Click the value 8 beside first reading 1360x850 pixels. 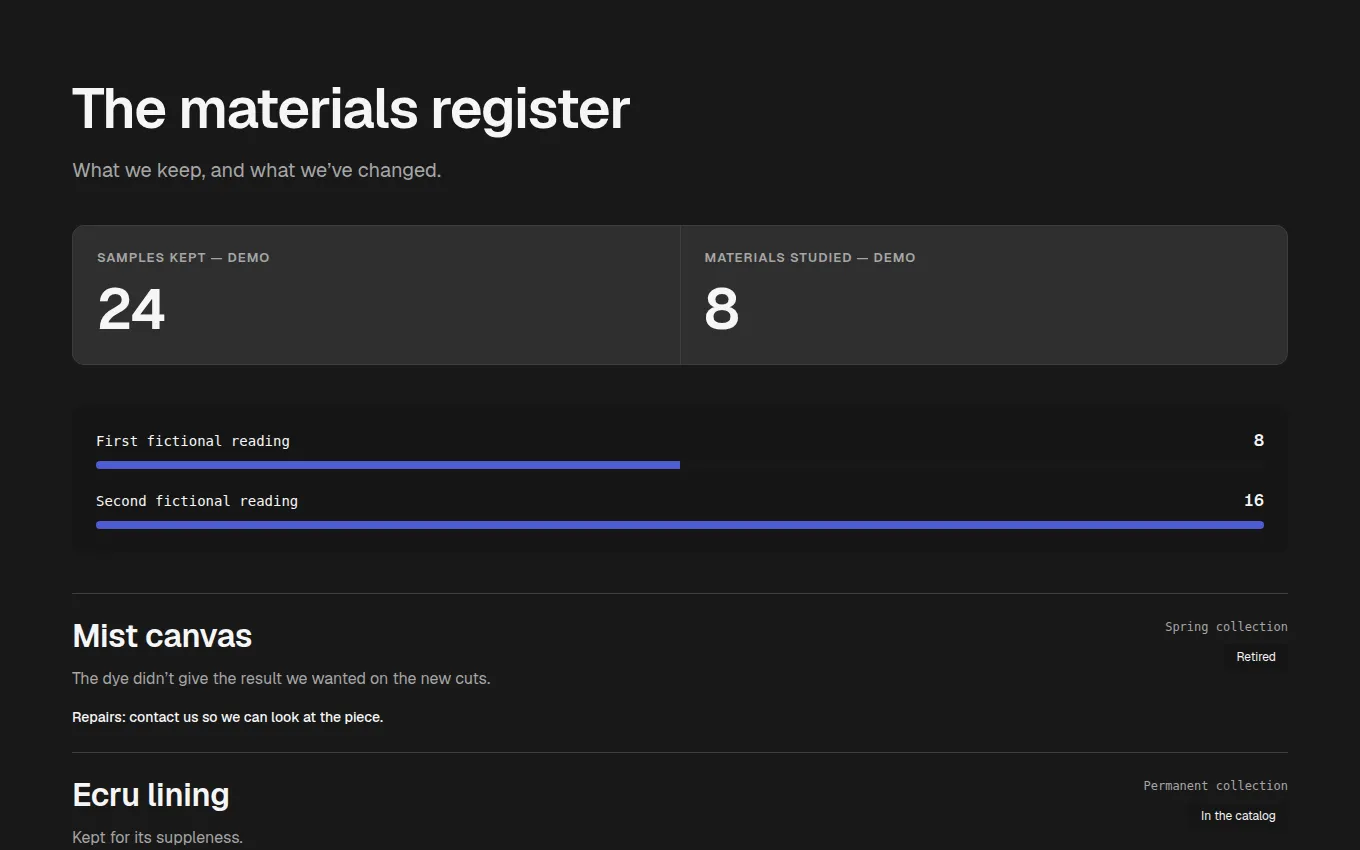click(1259, 440)
